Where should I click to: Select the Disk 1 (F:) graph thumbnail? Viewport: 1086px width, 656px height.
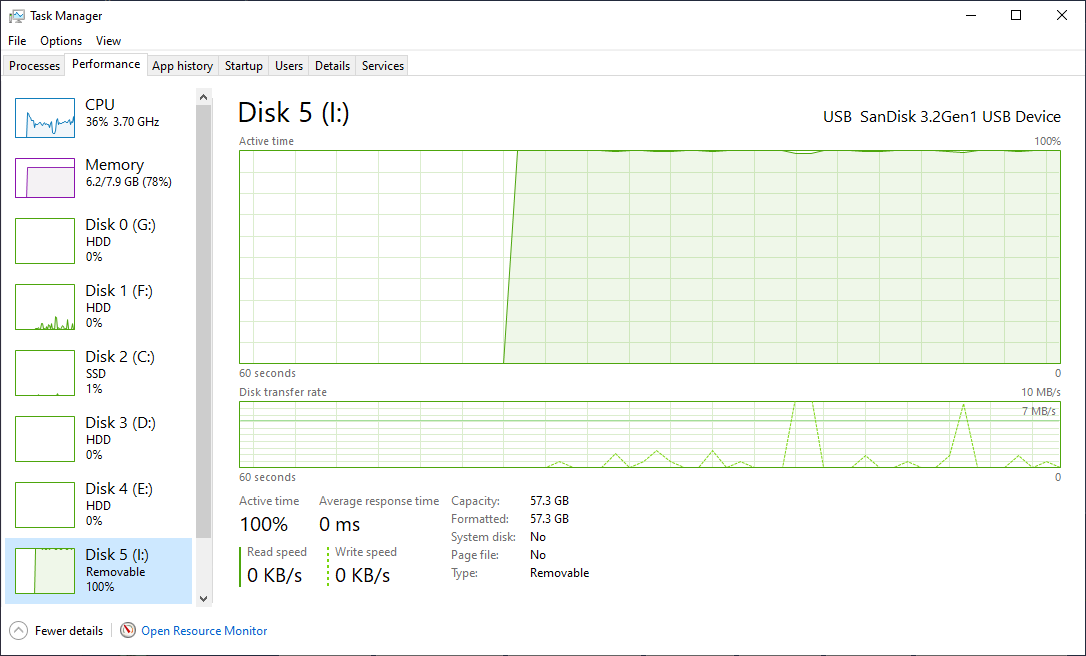click(45, 307)
